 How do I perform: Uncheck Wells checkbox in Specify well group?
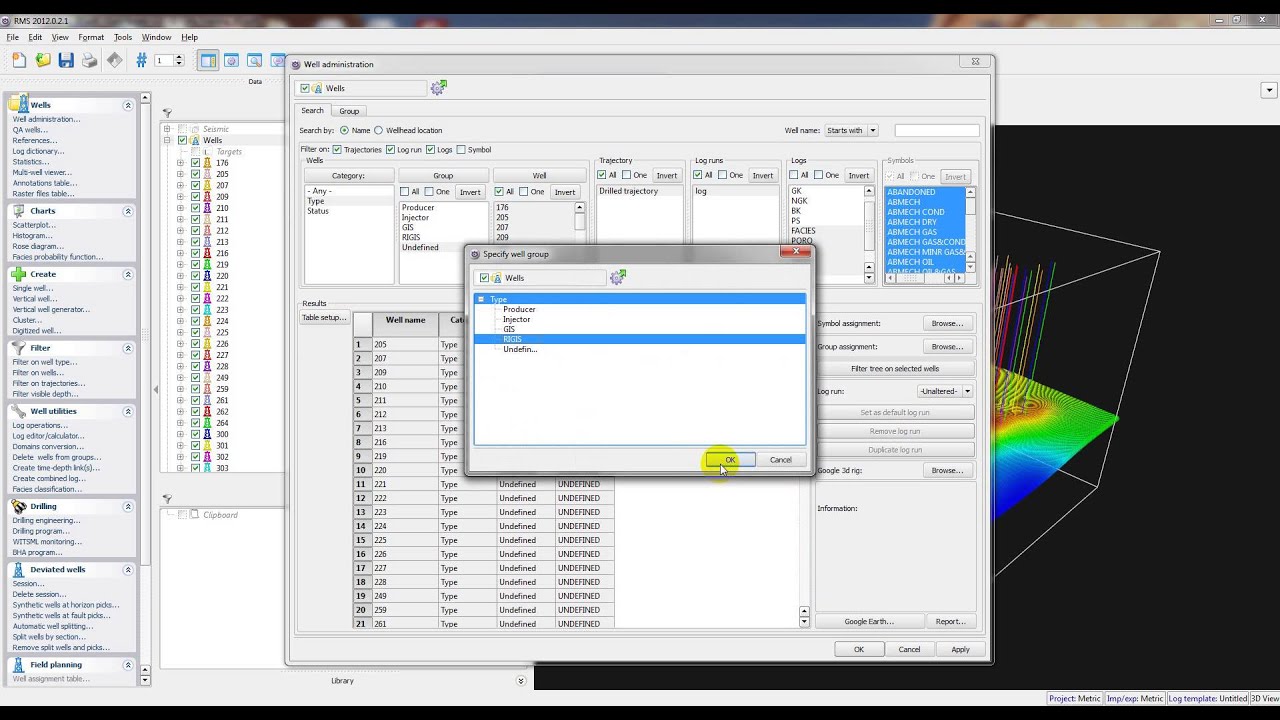coord(485,278)
